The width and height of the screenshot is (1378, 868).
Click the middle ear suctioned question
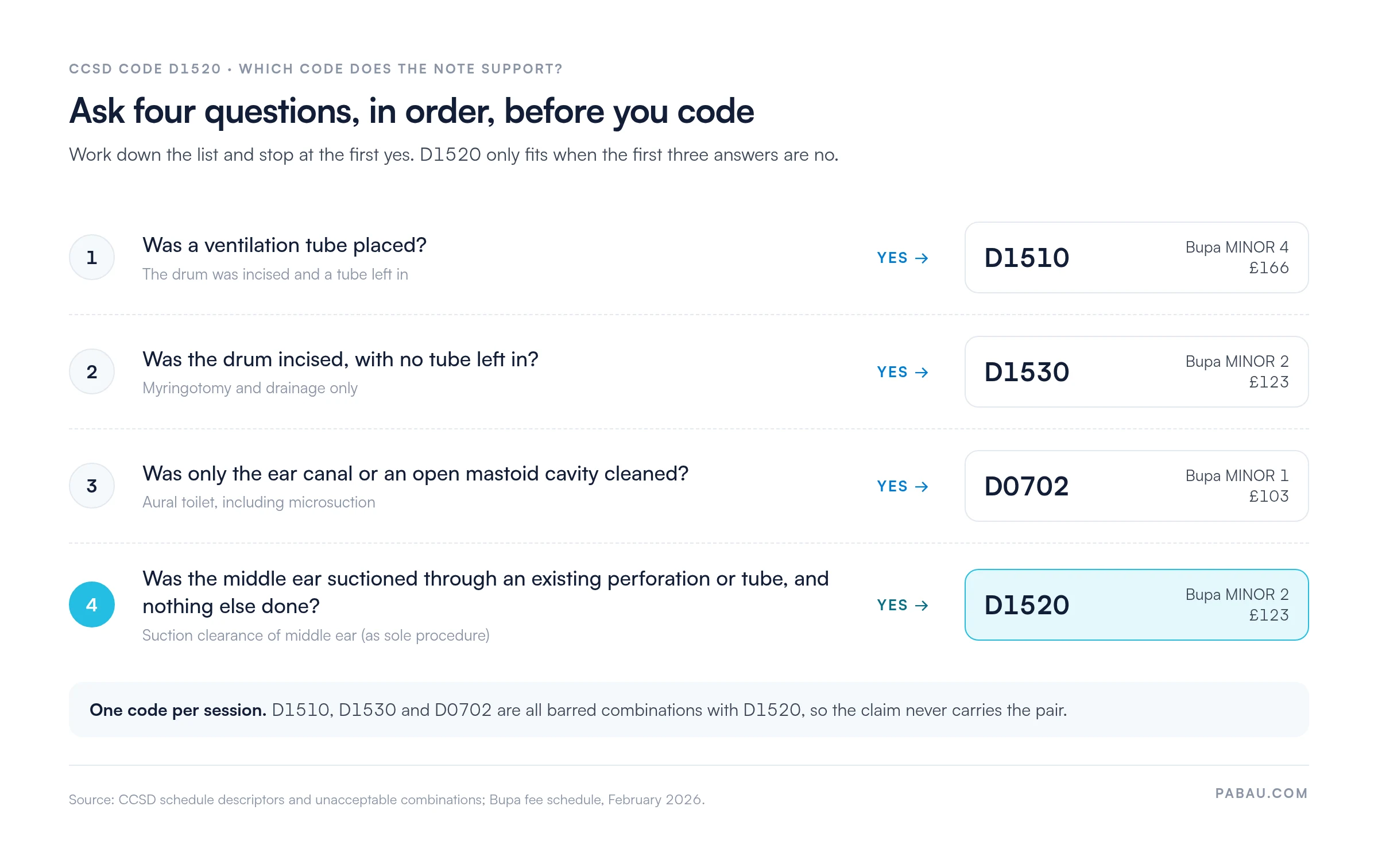[x=486, y=592]
